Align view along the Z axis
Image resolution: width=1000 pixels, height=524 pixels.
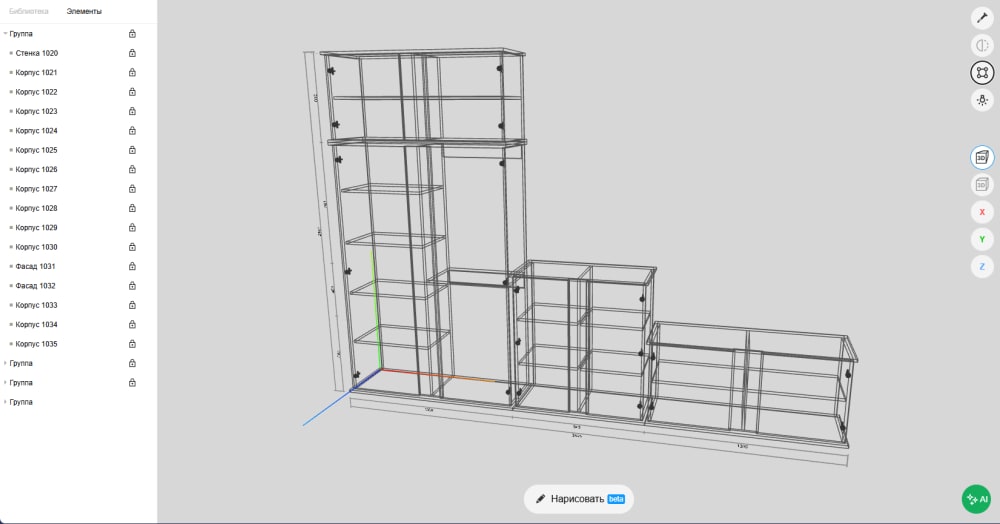click(x=982, y=267)
